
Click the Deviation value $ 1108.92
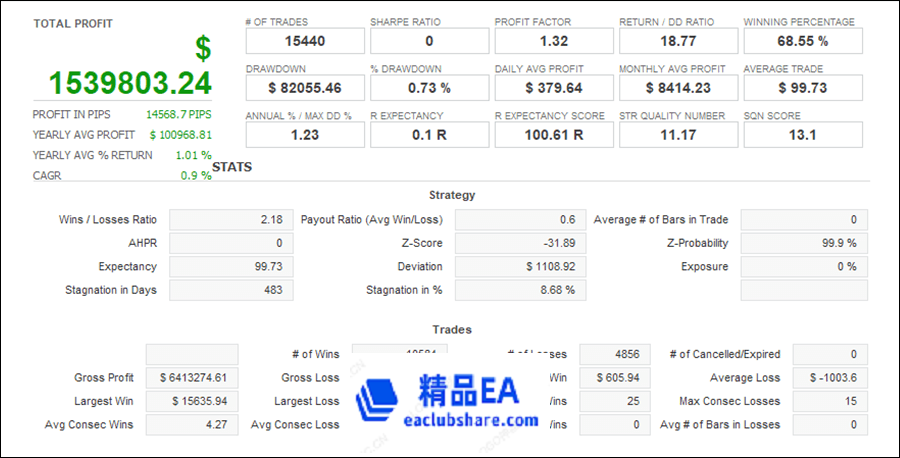click(521, 267)
